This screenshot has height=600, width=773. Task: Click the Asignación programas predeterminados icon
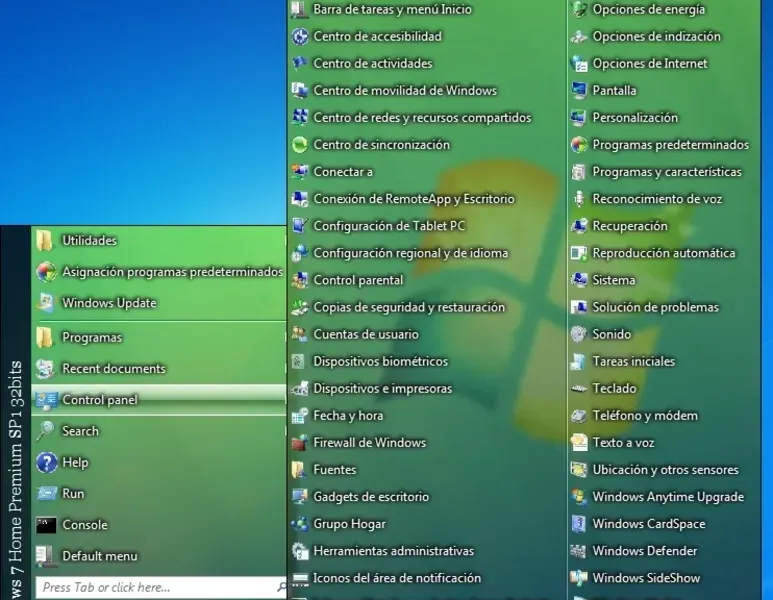click(x=46, y=272)
